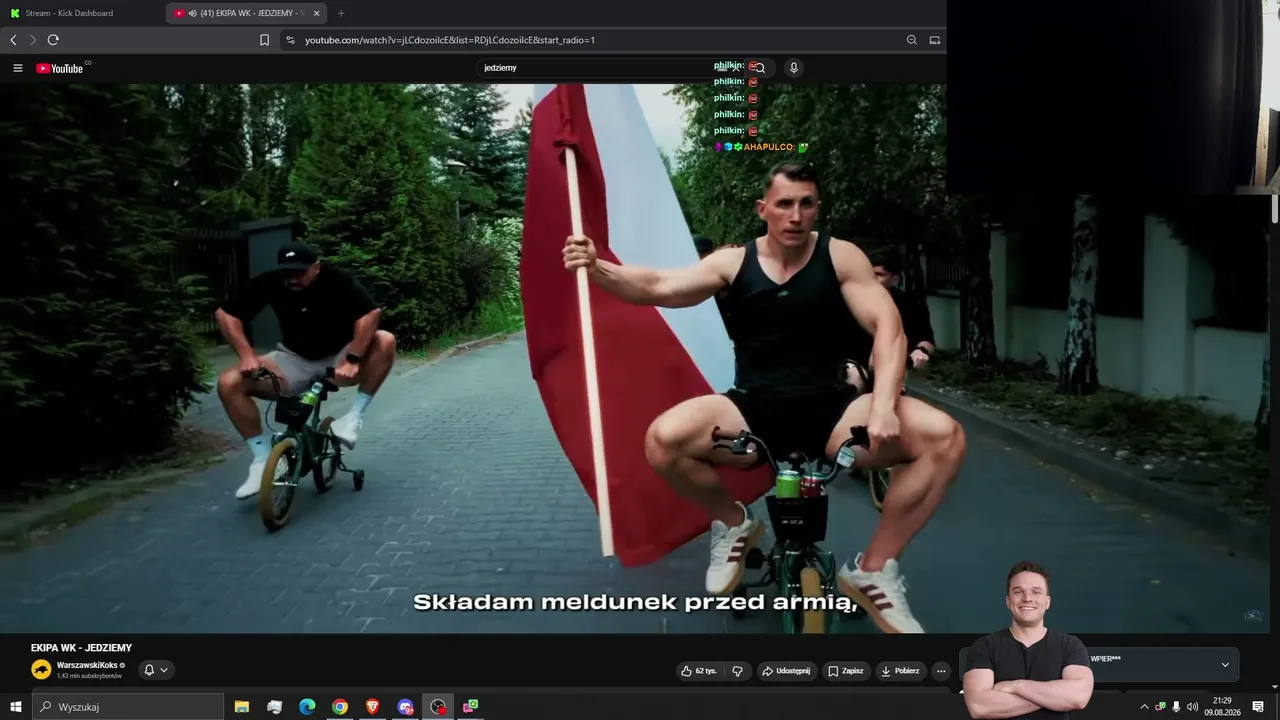Open the Windows Start menu

pos(16,707)
